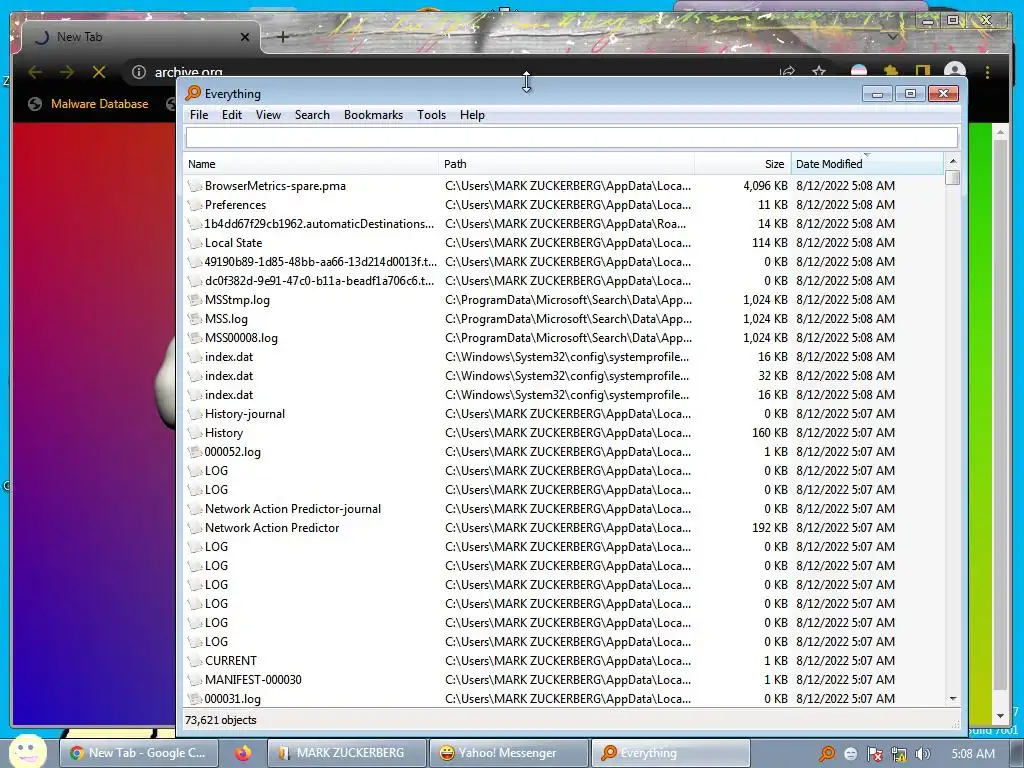The width and height of the screenshot is (1024, 768).
Task: Click the 5:08 AM system clock
Action: click(973, 754)
